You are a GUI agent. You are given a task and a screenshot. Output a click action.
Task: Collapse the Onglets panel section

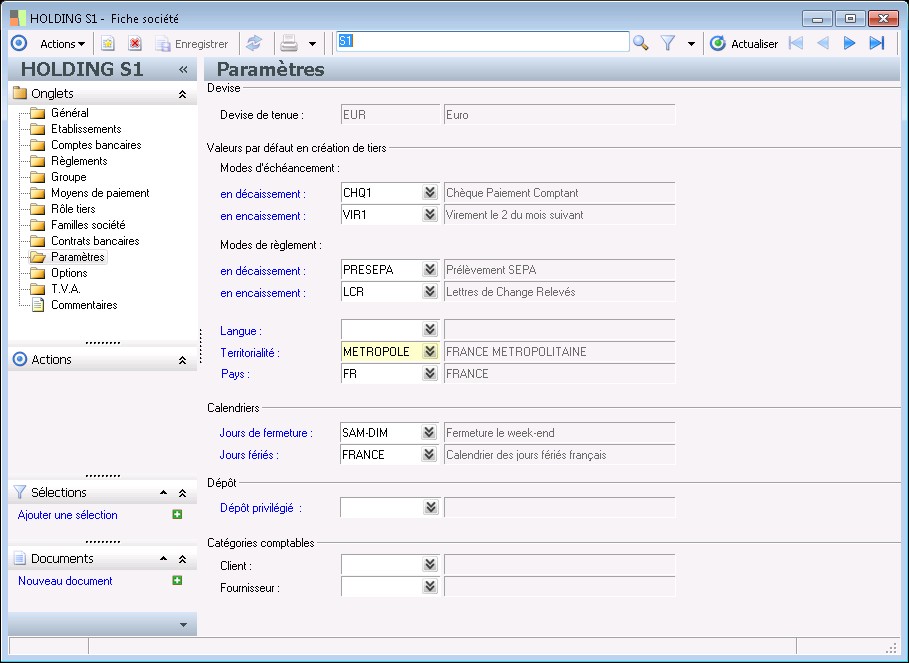pos(182,94)
